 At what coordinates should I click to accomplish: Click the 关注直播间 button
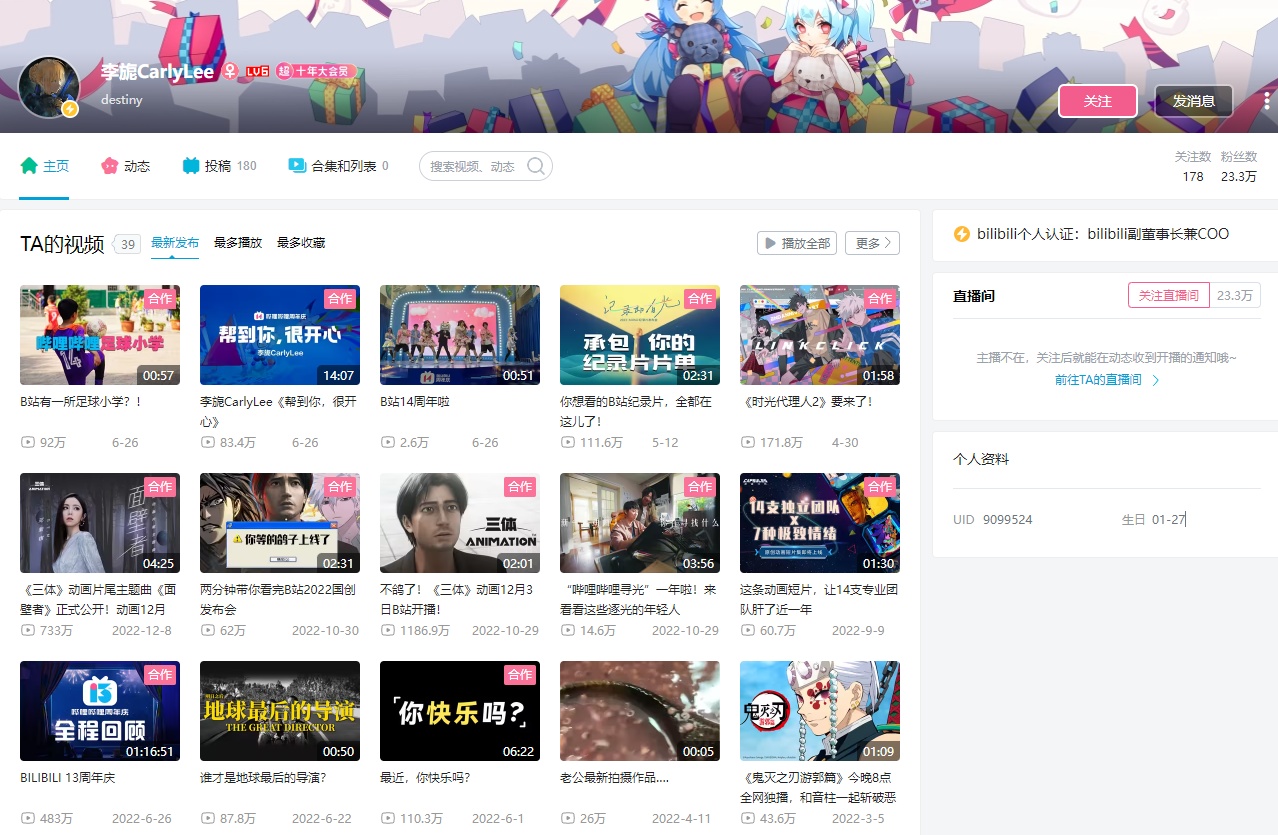click(1169, 296)
